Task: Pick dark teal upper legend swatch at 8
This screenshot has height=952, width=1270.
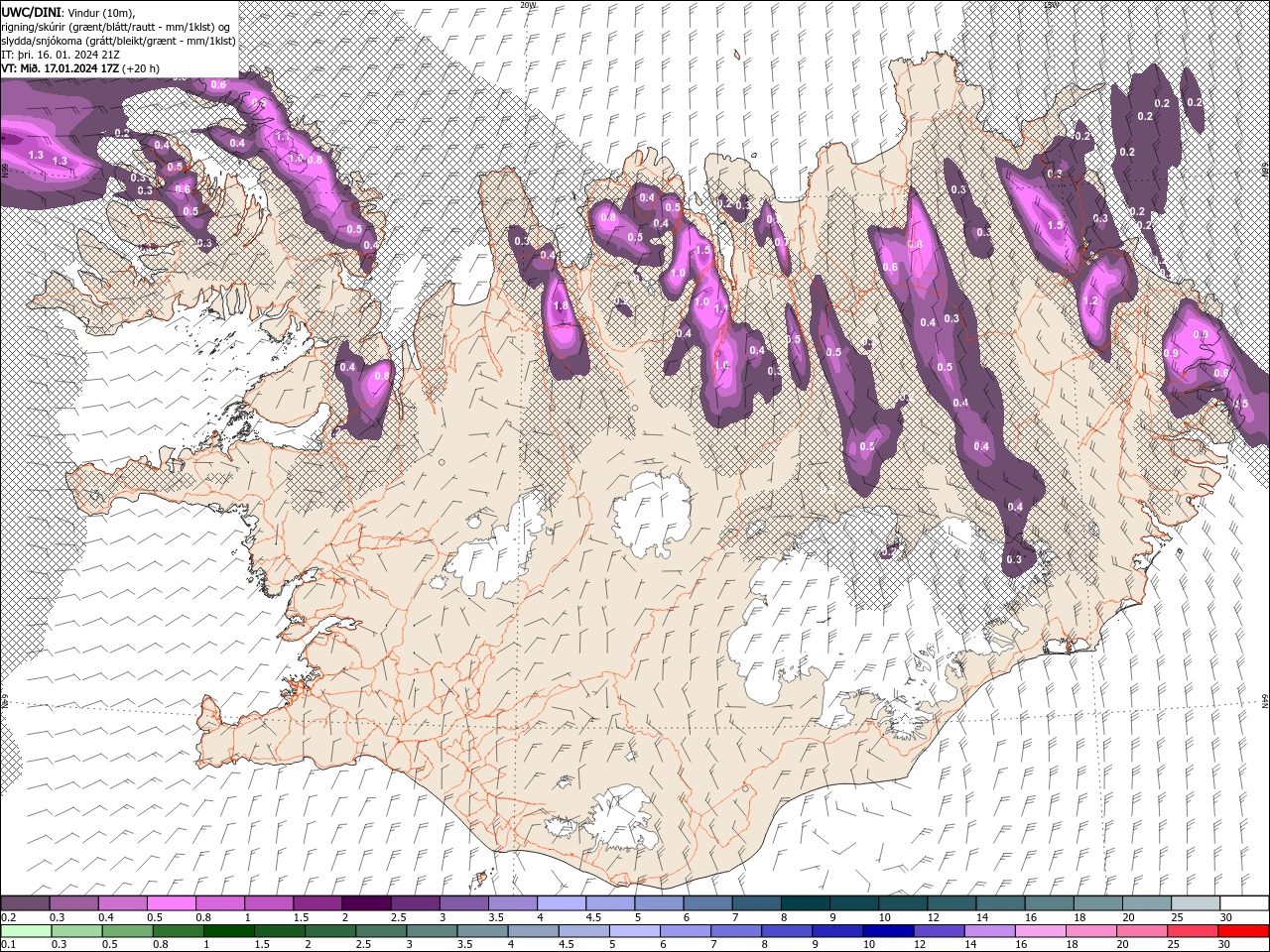Action: 804,903
